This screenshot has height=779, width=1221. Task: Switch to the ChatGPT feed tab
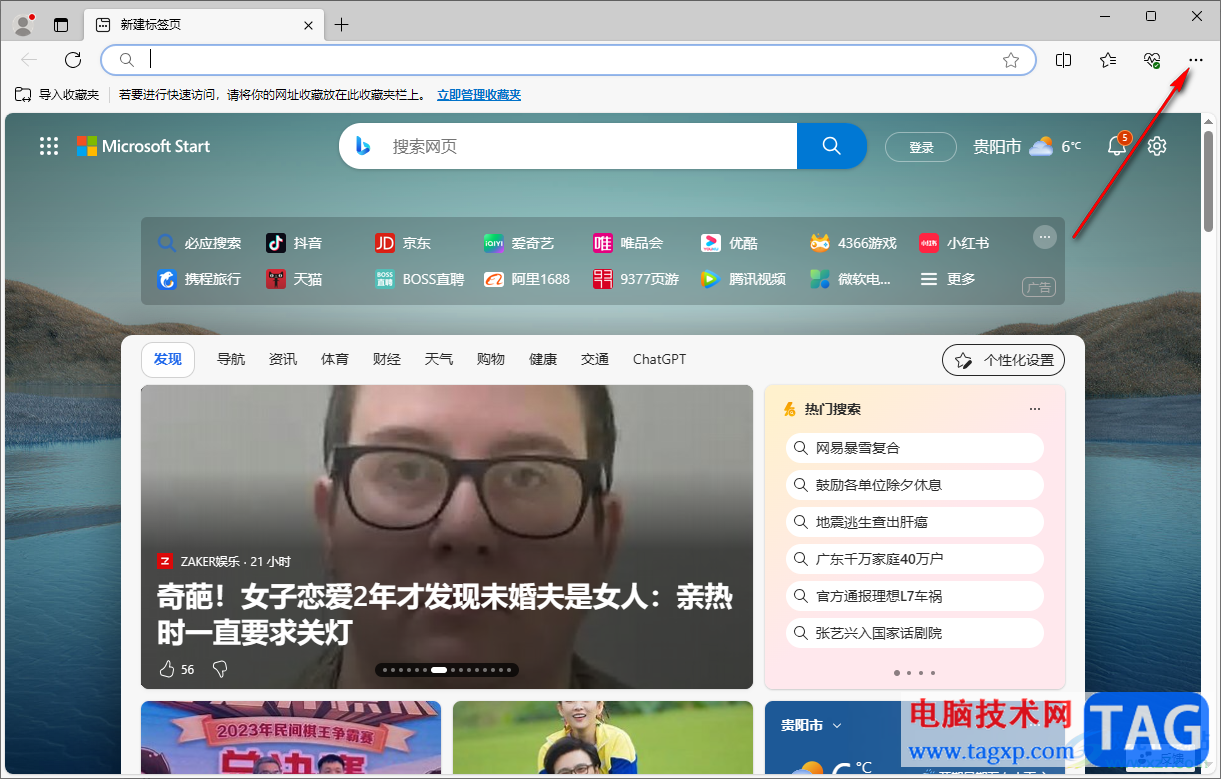tap(658, 359)
